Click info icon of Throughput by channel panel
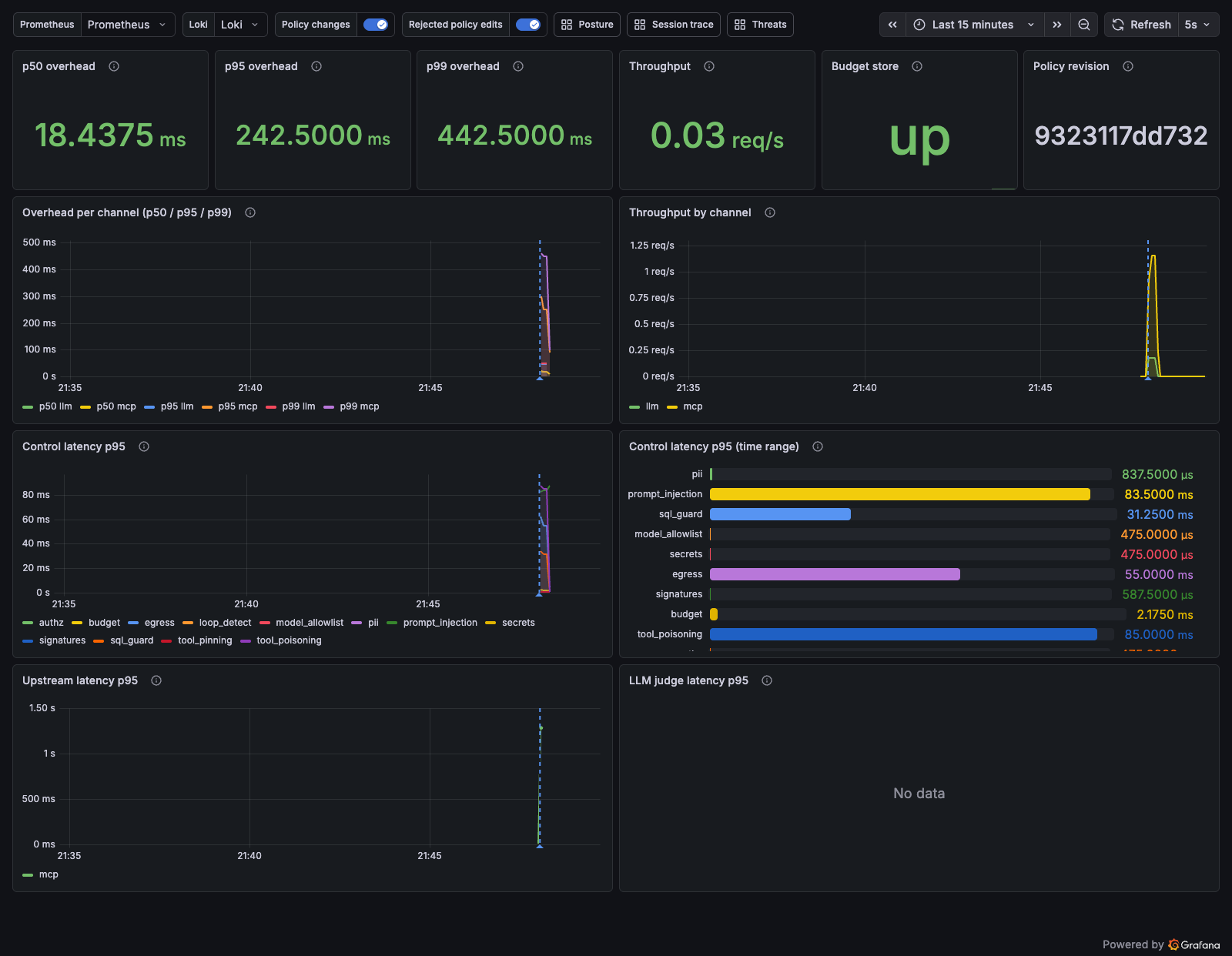The height and width of the screenshot is (956, 1232). (x=770, y=212)
